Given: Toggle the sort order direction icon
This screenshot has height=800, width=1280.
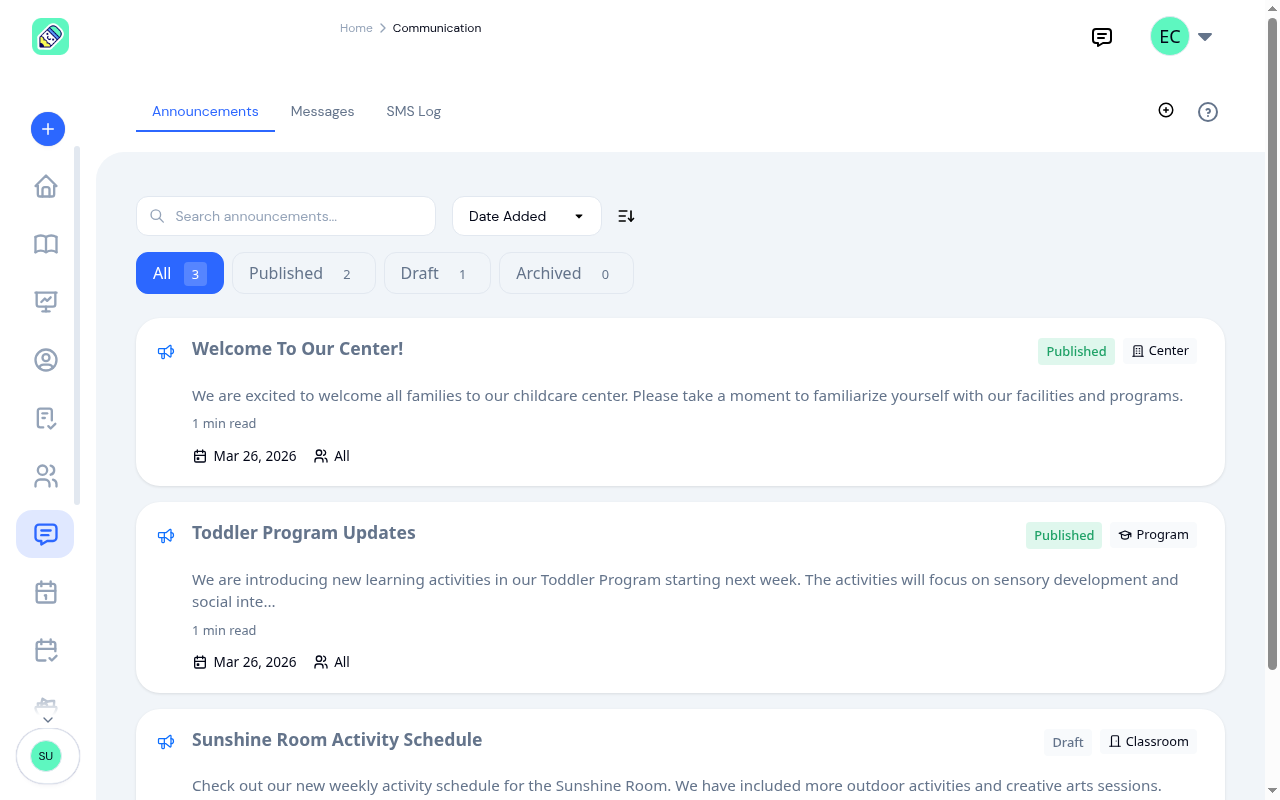Looking at the screenshot, I should click(626, 216).
